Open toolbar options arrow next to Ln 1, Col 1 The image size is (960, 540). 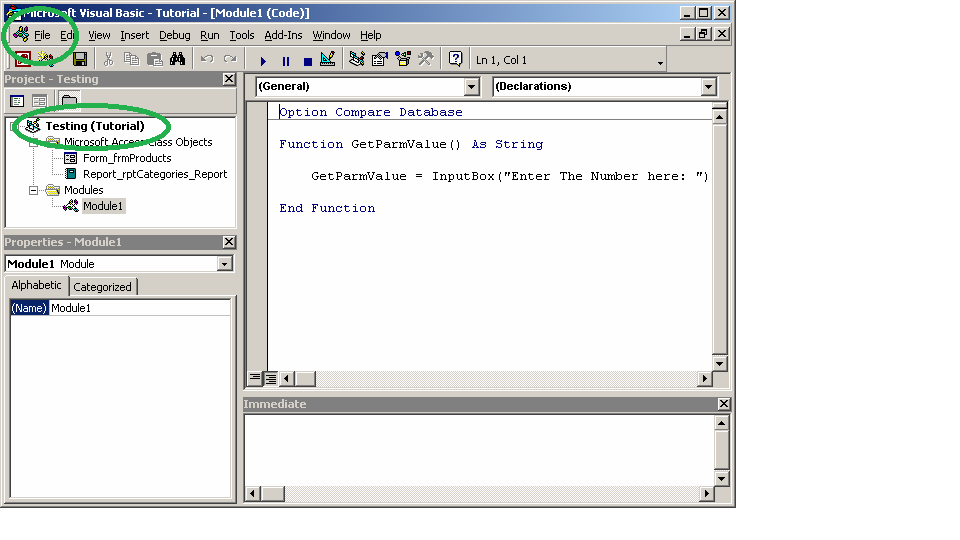click(x=660, y=62)
